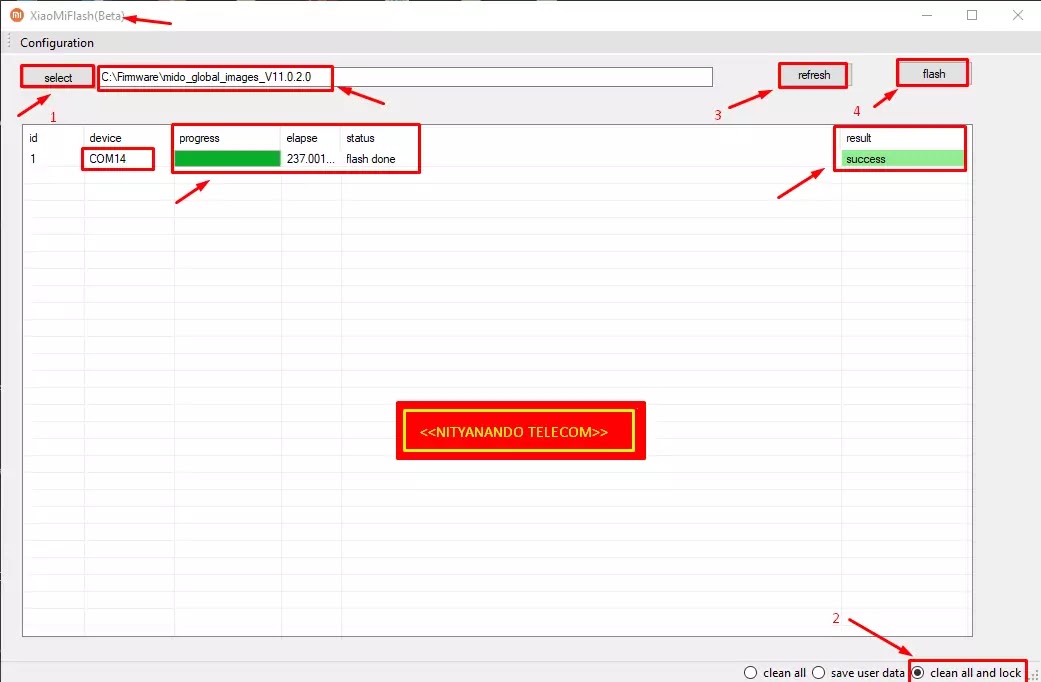This screenshot has height=682, width=1041.
Task: Click the success result cell
Action: point(902,159)
